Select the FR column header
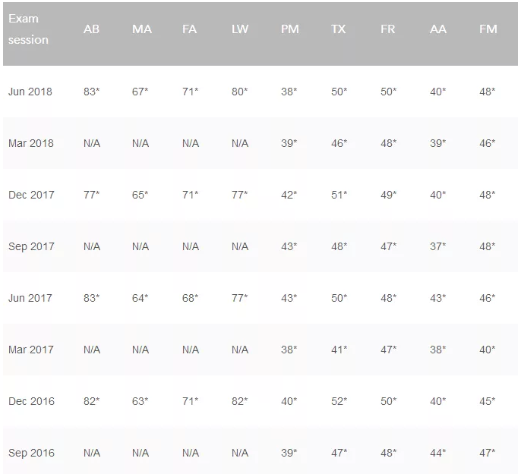Viewport: 522px width, 475px height. click(x=388, y=29)
